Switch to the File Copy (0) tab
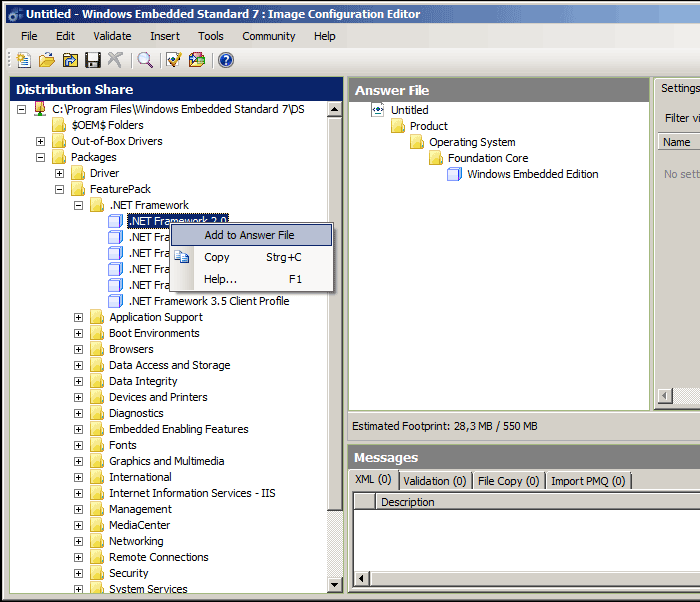Image resolution: width=700 pixels, height=602 pixels. (508, 481)
